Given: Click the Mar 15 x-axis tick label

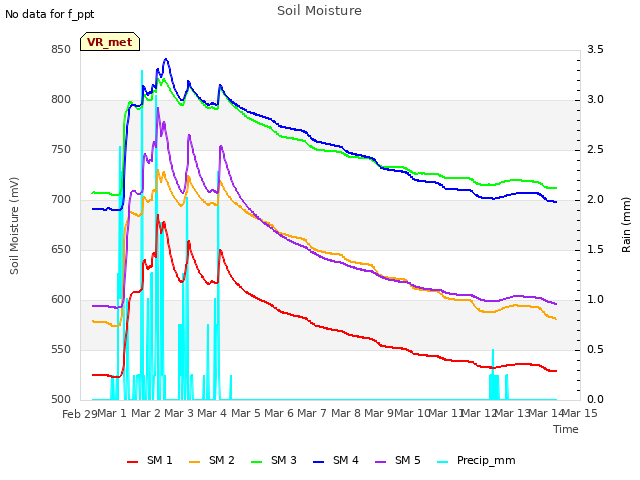Looking at the screenshot, I should tap(580, 413).
